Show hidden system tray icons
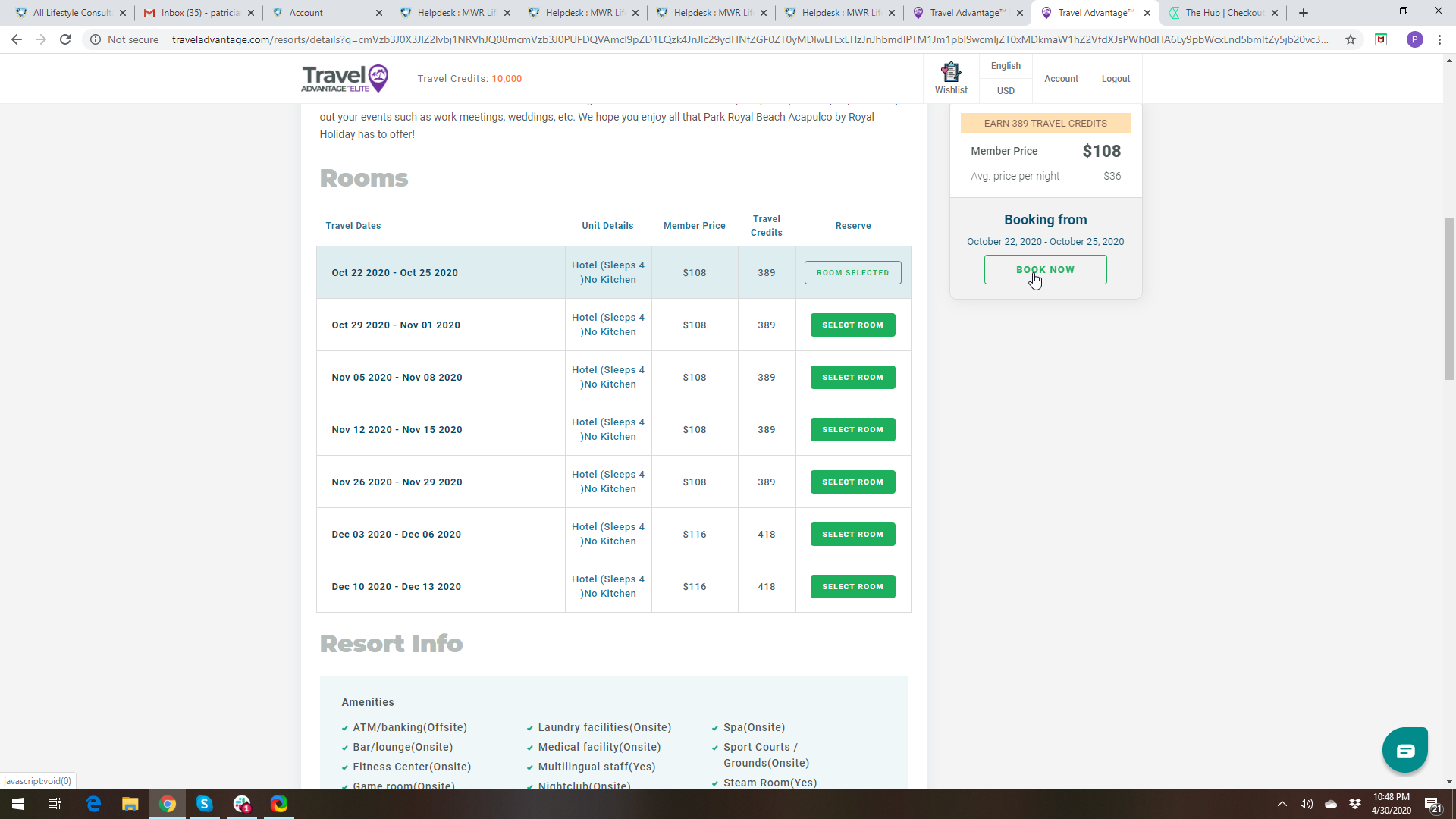 coord(1282,804)
